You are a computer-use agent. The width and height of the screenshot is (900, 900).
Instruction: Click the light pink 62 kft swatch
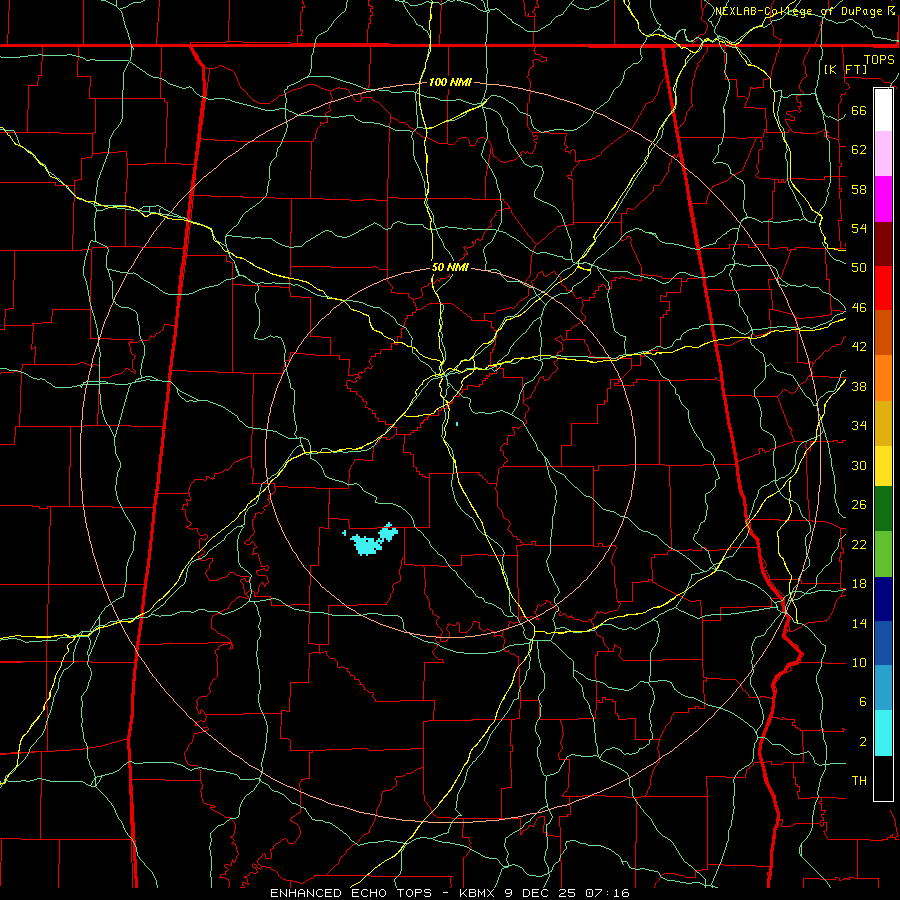[883, 154]
